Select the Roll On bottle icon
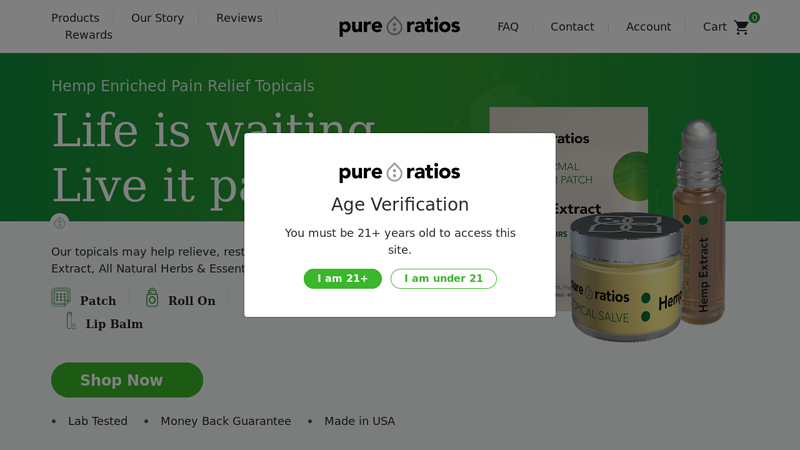Viewport: 800px width, 450px height. [x=152, y=297]
